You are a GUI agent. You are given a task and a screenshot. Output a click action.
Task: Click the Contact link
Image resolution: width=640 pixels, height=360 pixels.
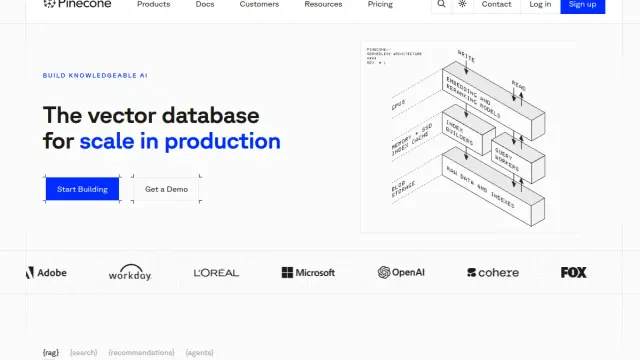pos(496,4)
